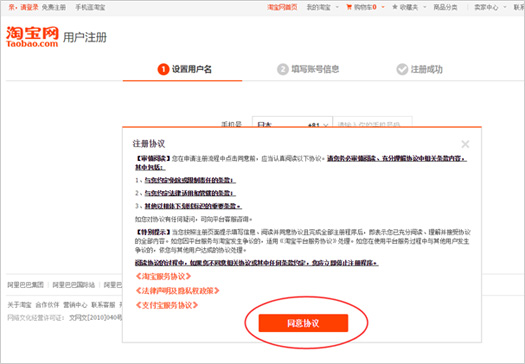The image size is (525, 364).
Task: Open the country code dropdown showing 日本 +81
Action: click(x=292, y=122)
